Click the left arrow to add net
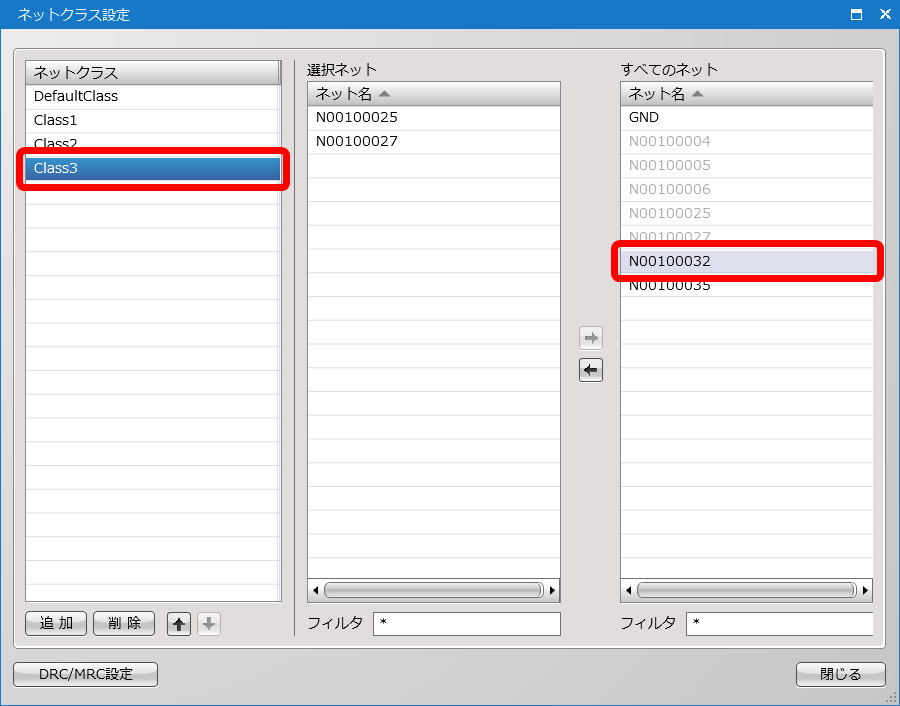The height and width of the screenshot is (706, 900). coord(591,371)
